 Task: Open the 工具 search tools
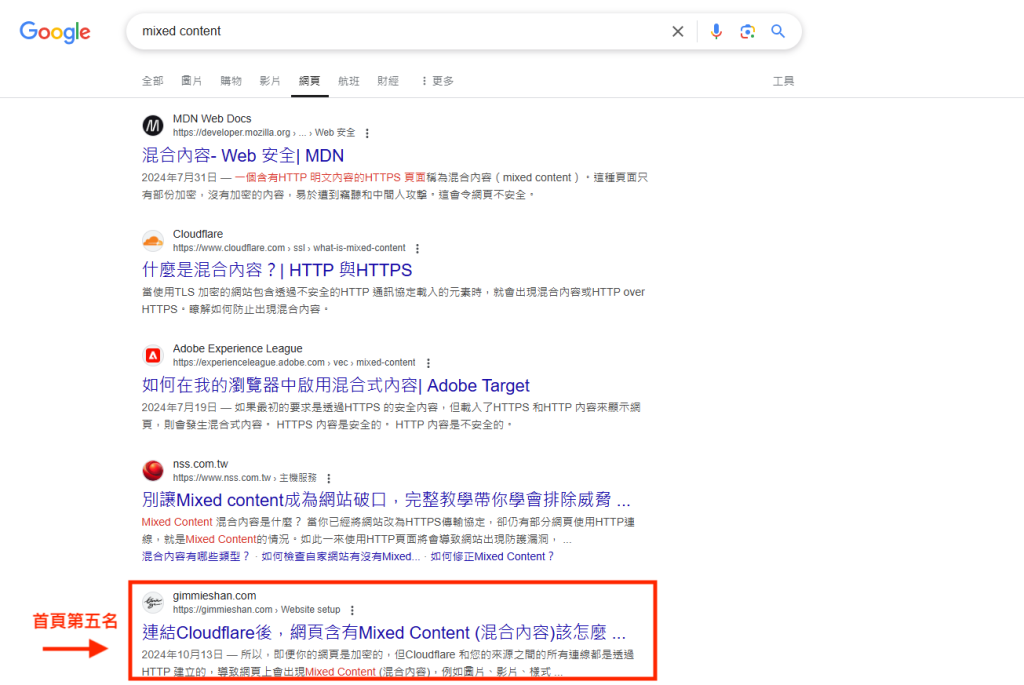click(783, 81)
